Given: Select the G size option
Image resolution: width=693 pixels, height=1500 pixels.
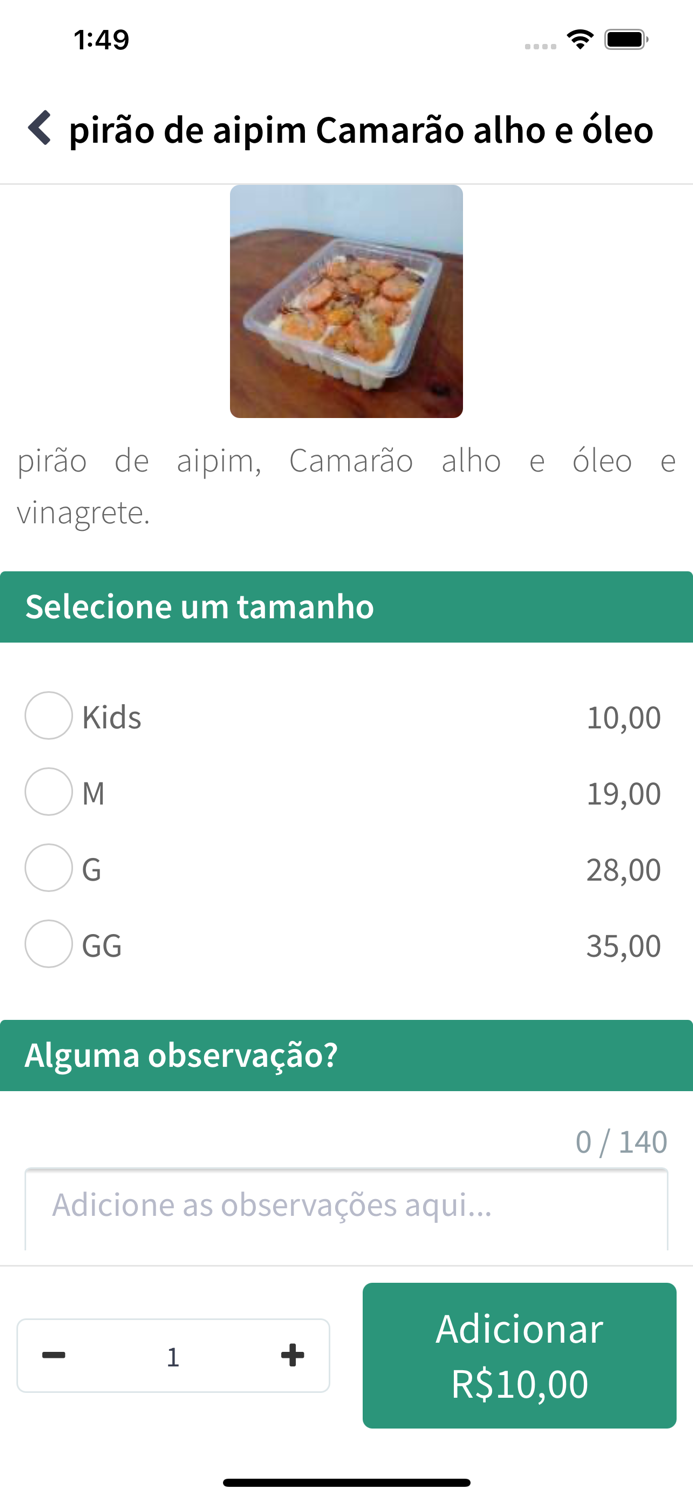Looking at the screenshot, I should 48,868.
